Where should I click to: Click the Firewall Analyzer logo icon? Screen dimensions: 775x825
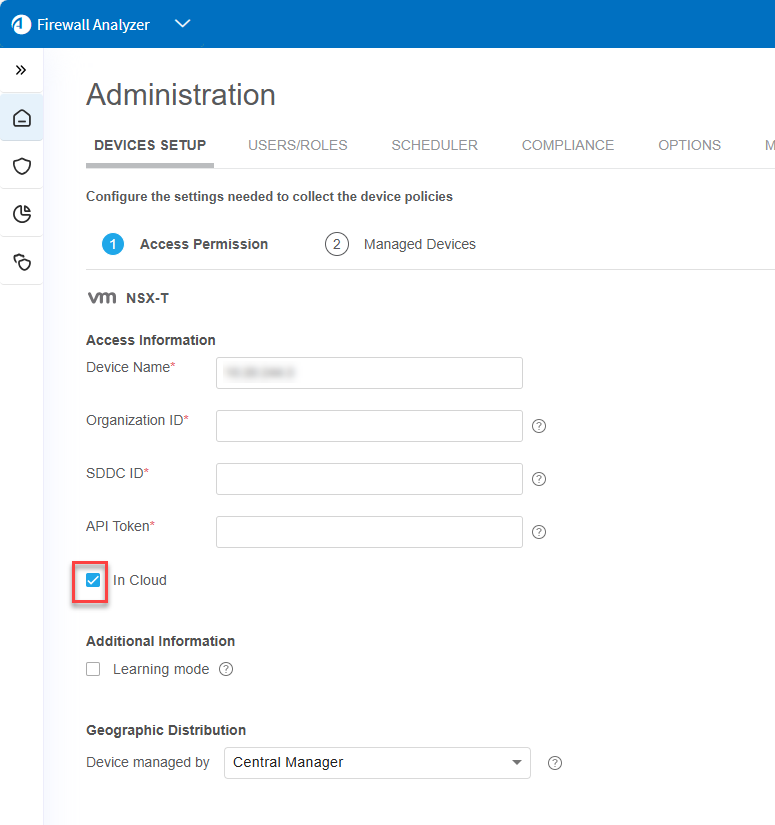click(21, 24)
